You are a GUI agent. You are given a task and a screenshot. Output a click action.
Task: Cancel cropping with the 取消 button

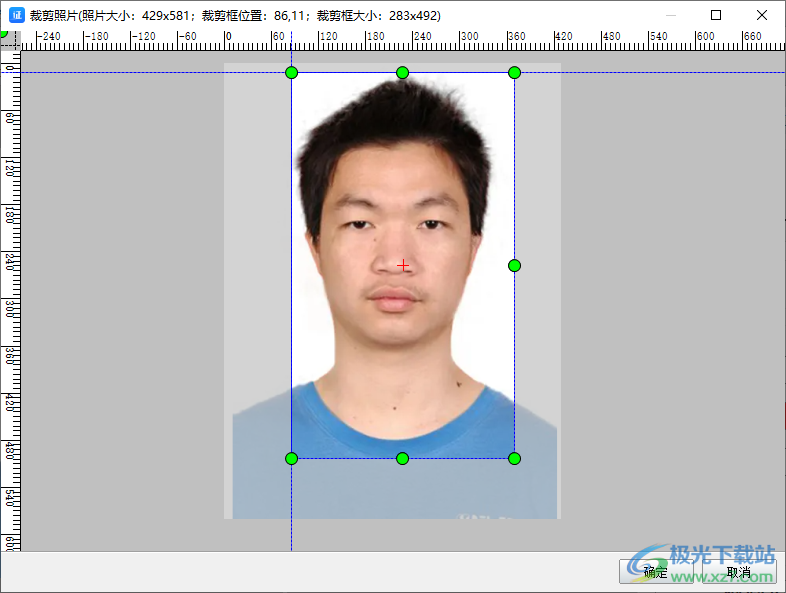[x=739, y=572]
